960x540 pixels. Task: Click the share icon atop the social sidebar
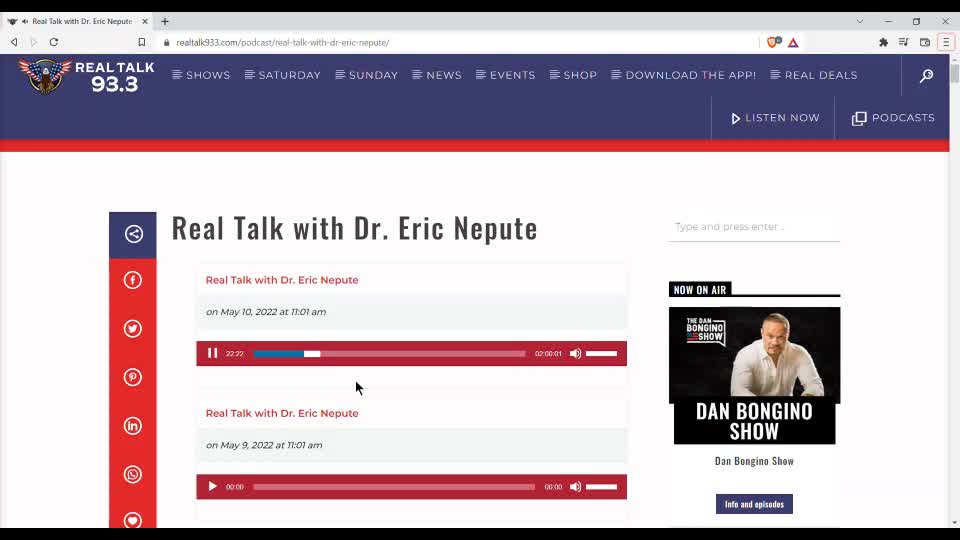coord(133,234)
